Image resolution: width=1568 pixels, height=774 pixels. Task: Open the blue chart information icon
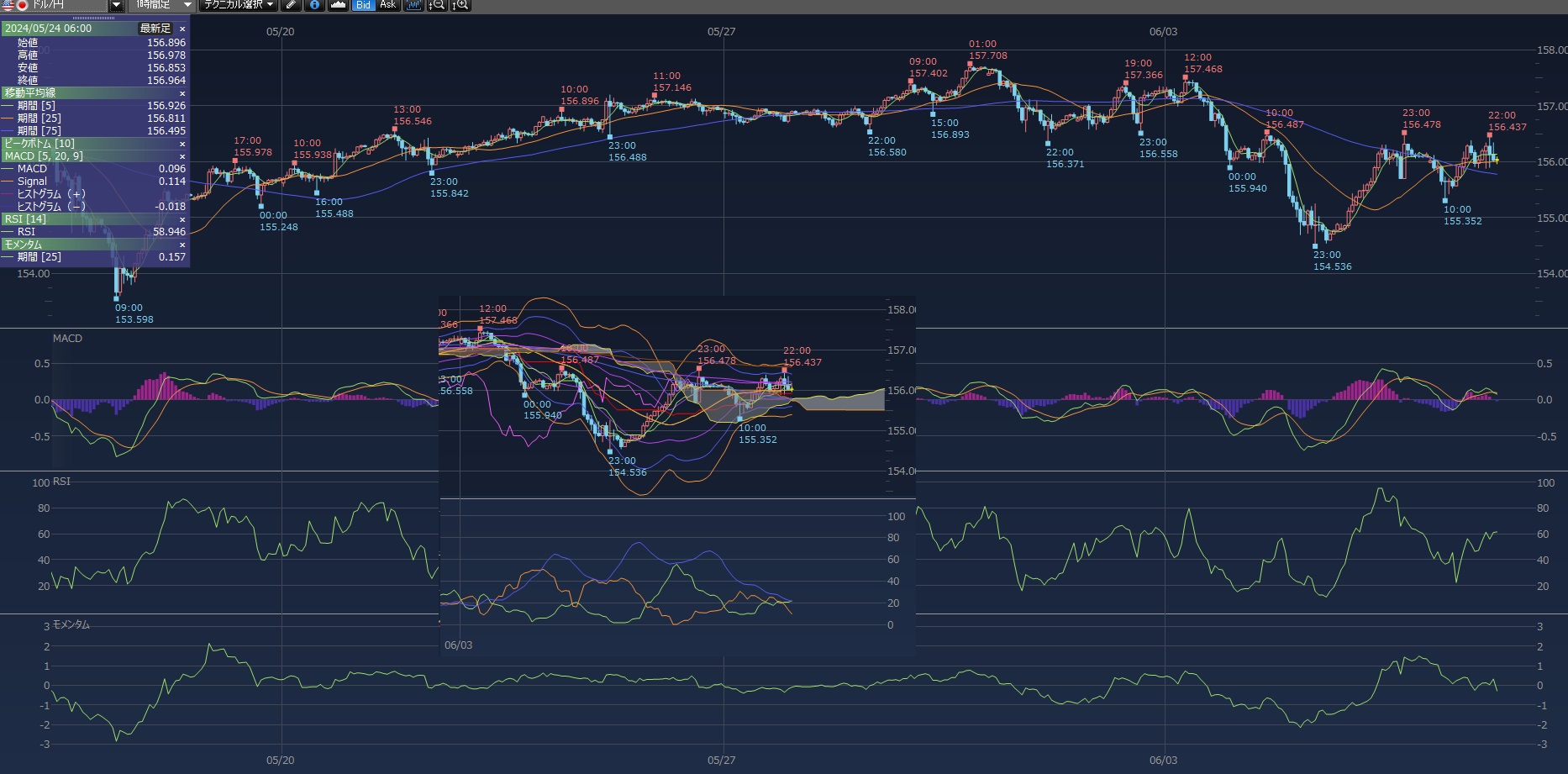click(x=314, y=5)
